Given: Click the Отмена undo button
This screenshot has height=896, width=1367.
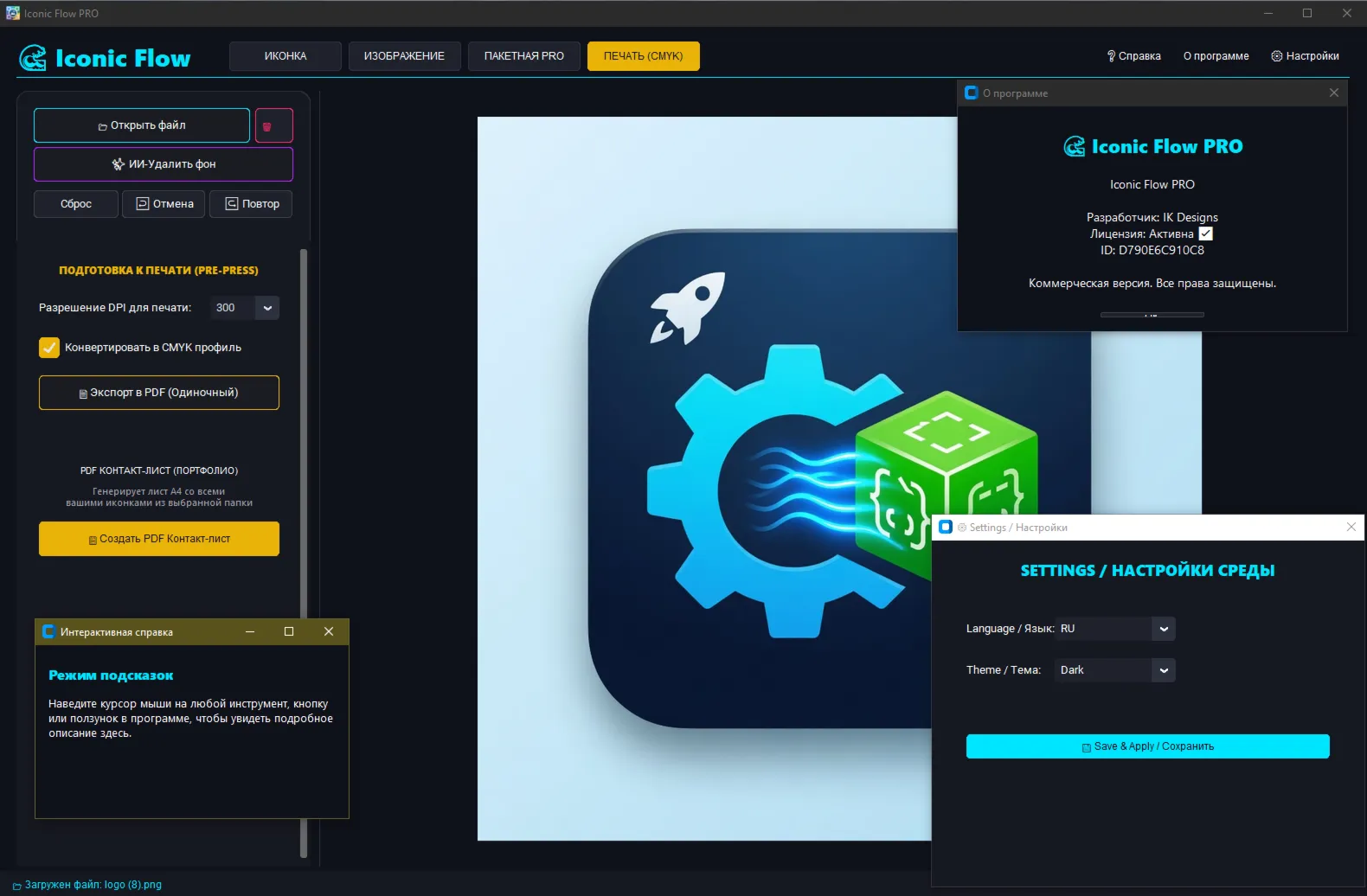Looking at the screenshot, I should [x=164, y=204].
